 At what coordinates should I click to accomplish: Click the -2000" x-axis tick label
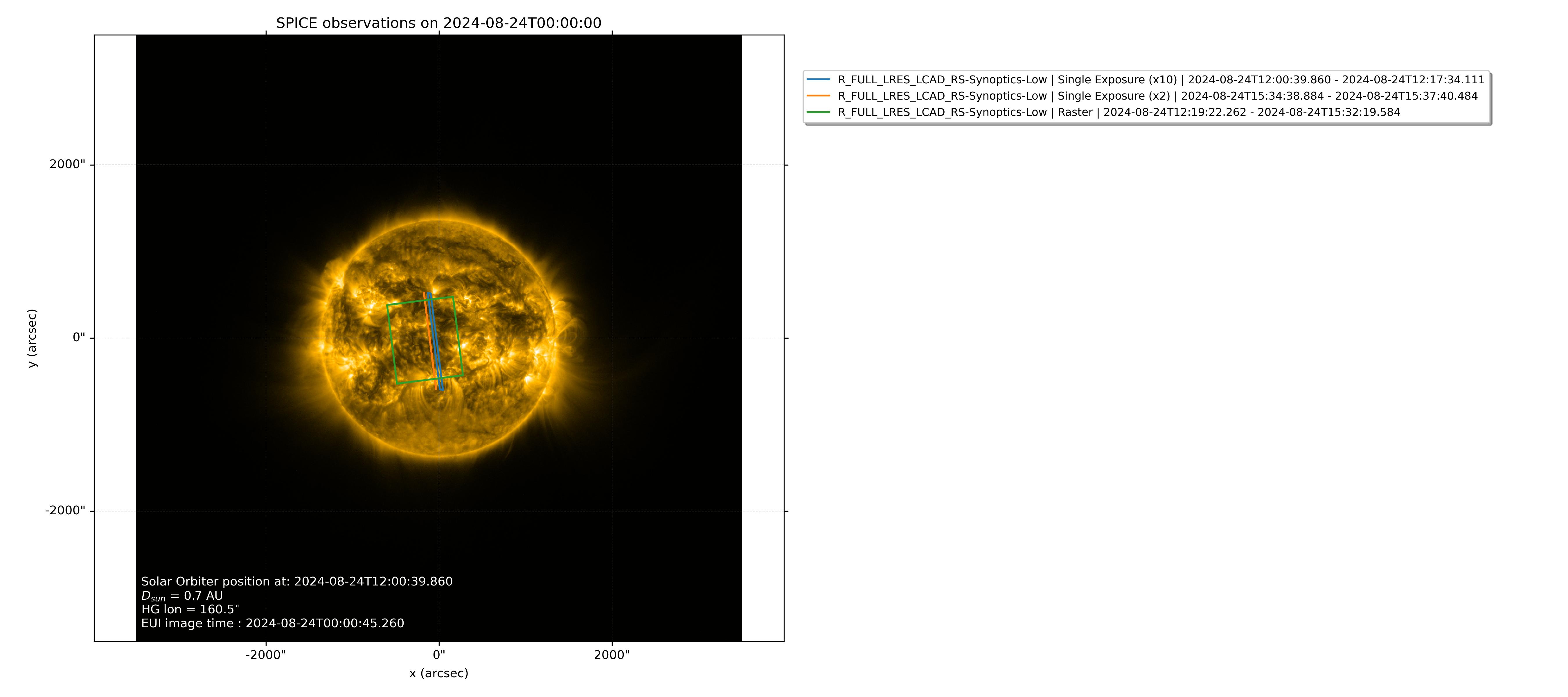[265, 655]
